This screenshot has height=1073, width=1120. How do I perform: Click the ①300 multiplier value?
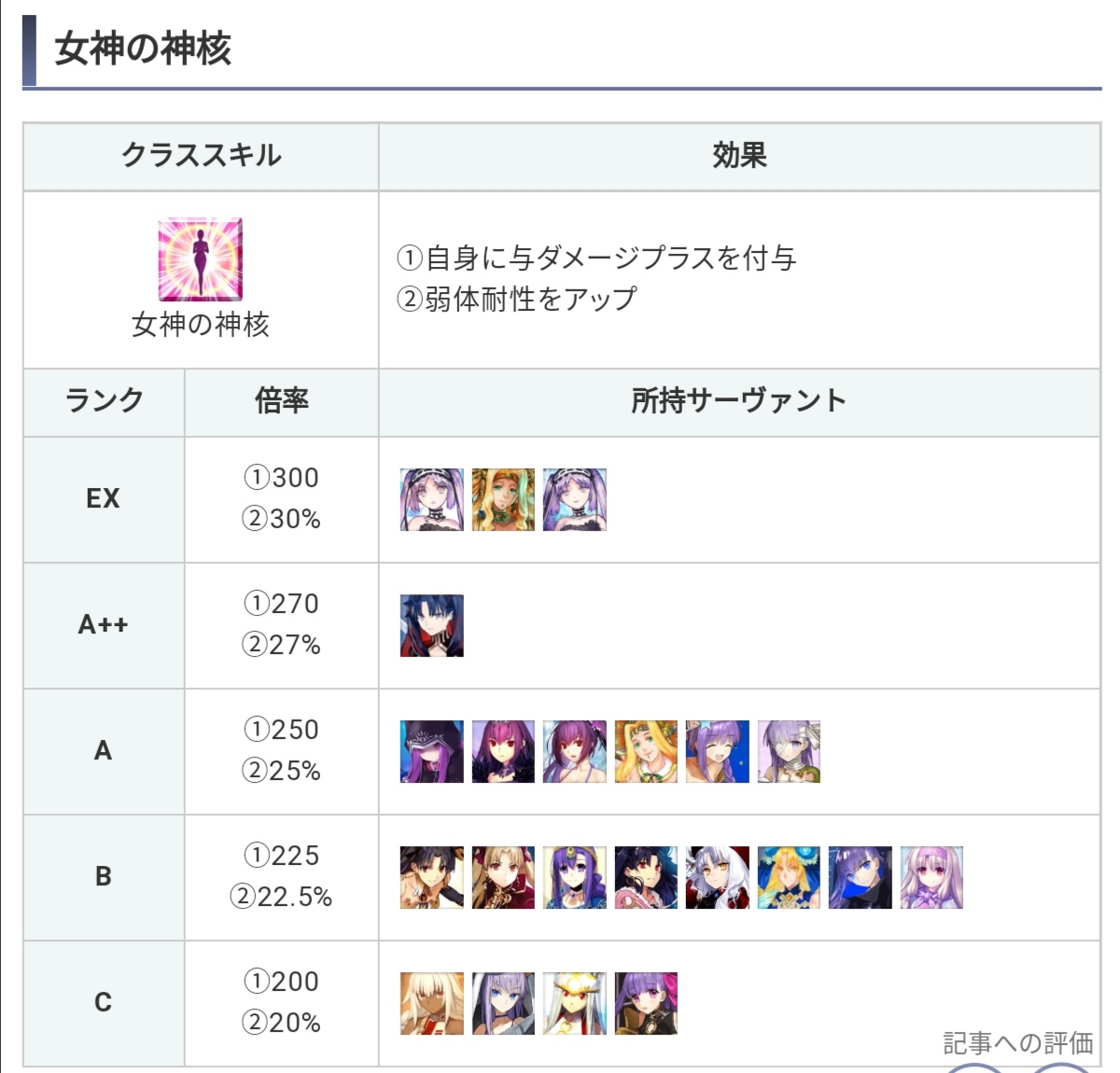(x=282, y=478)
